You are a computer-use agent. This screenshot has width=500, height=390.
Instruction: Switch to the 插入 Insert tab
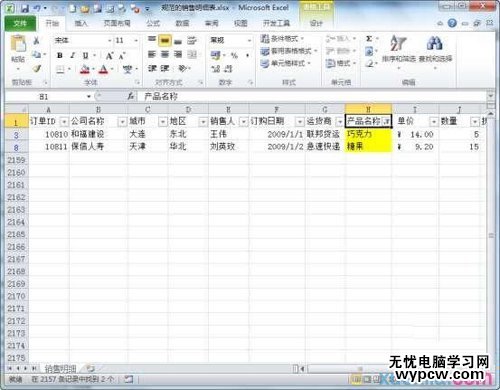81,23
